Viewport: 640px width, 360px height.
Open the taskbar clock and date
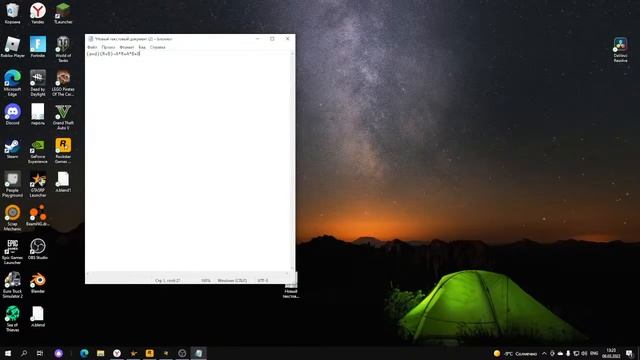point(611,353)
